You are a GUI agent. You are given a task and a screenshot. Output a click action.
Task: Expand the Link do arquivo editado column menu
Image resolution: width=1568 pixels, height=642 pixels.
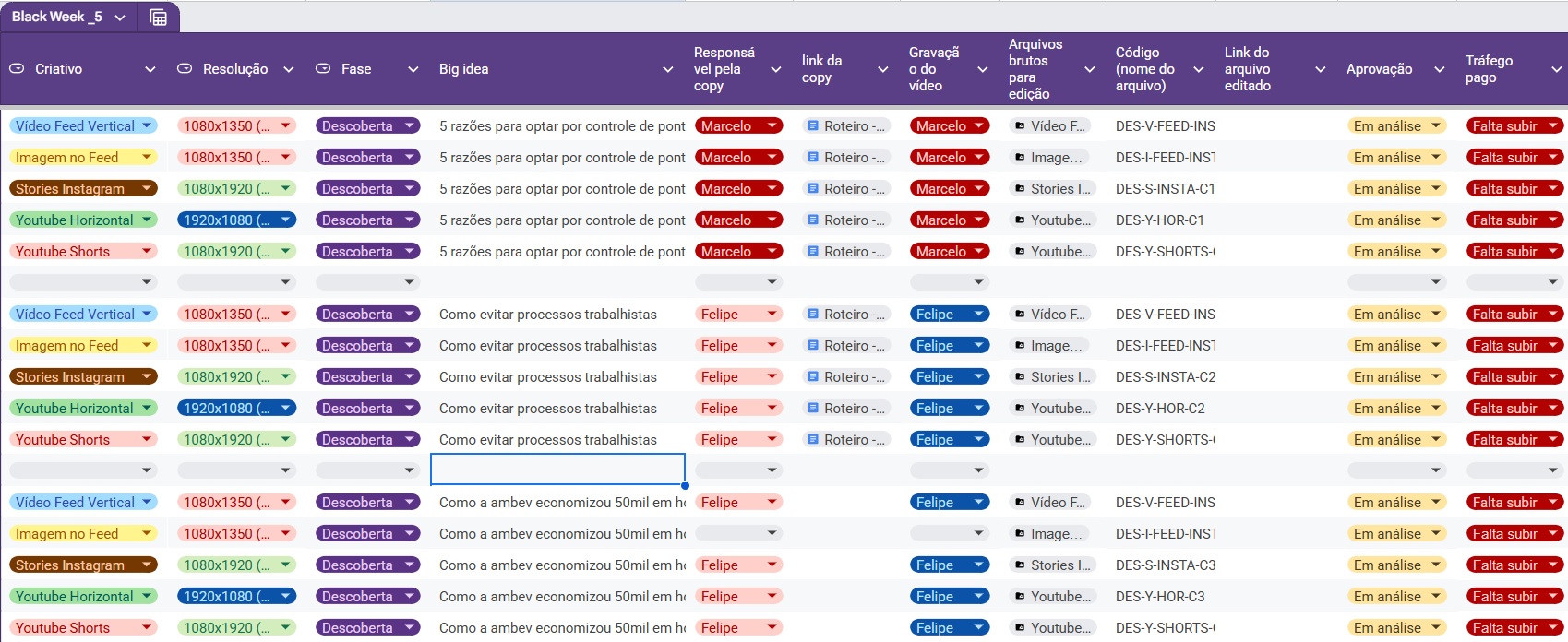point(1320,69)
